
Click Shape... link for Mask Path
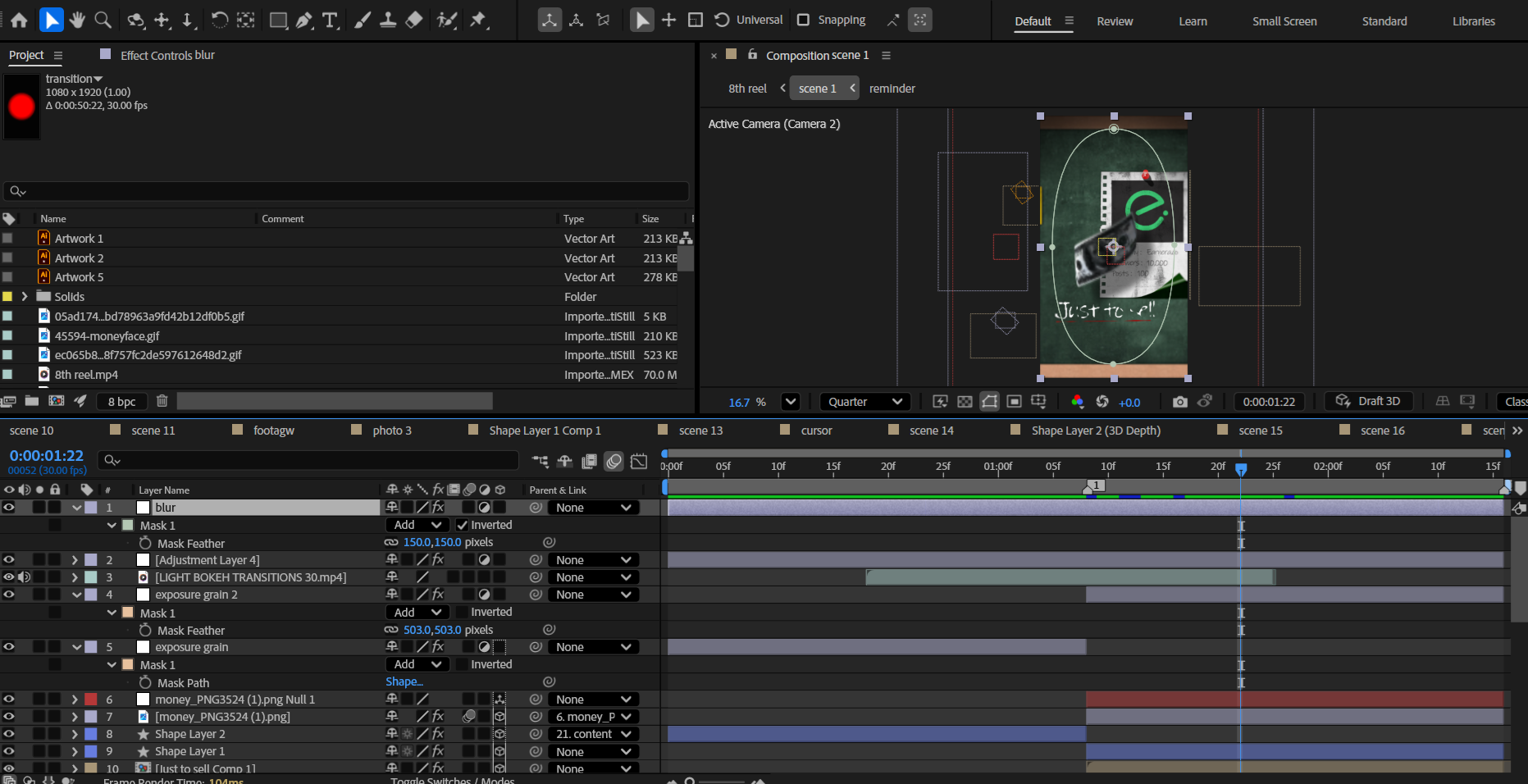[404, 682]
